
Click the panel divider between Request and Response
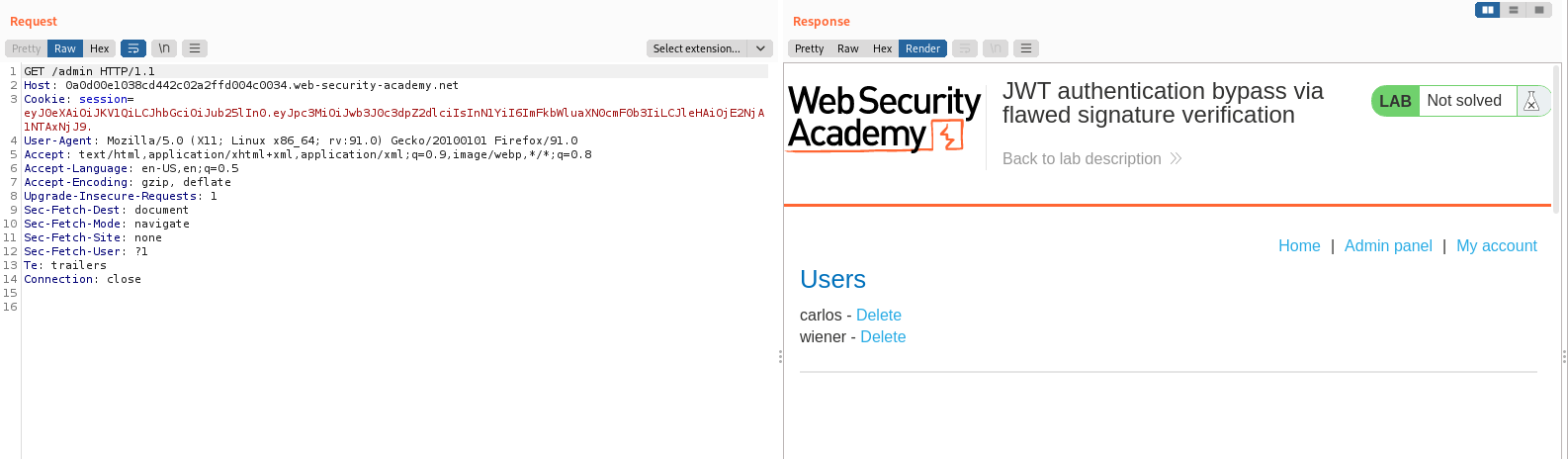pos(780,356)
